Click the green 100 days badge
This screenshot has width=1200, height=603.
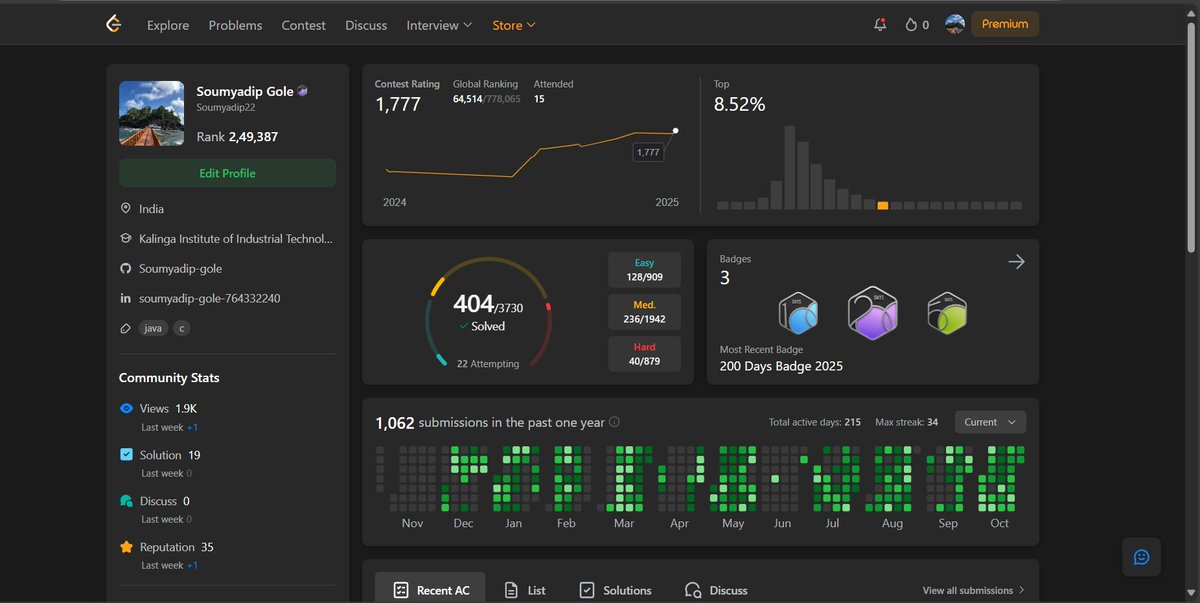(946, 313)
